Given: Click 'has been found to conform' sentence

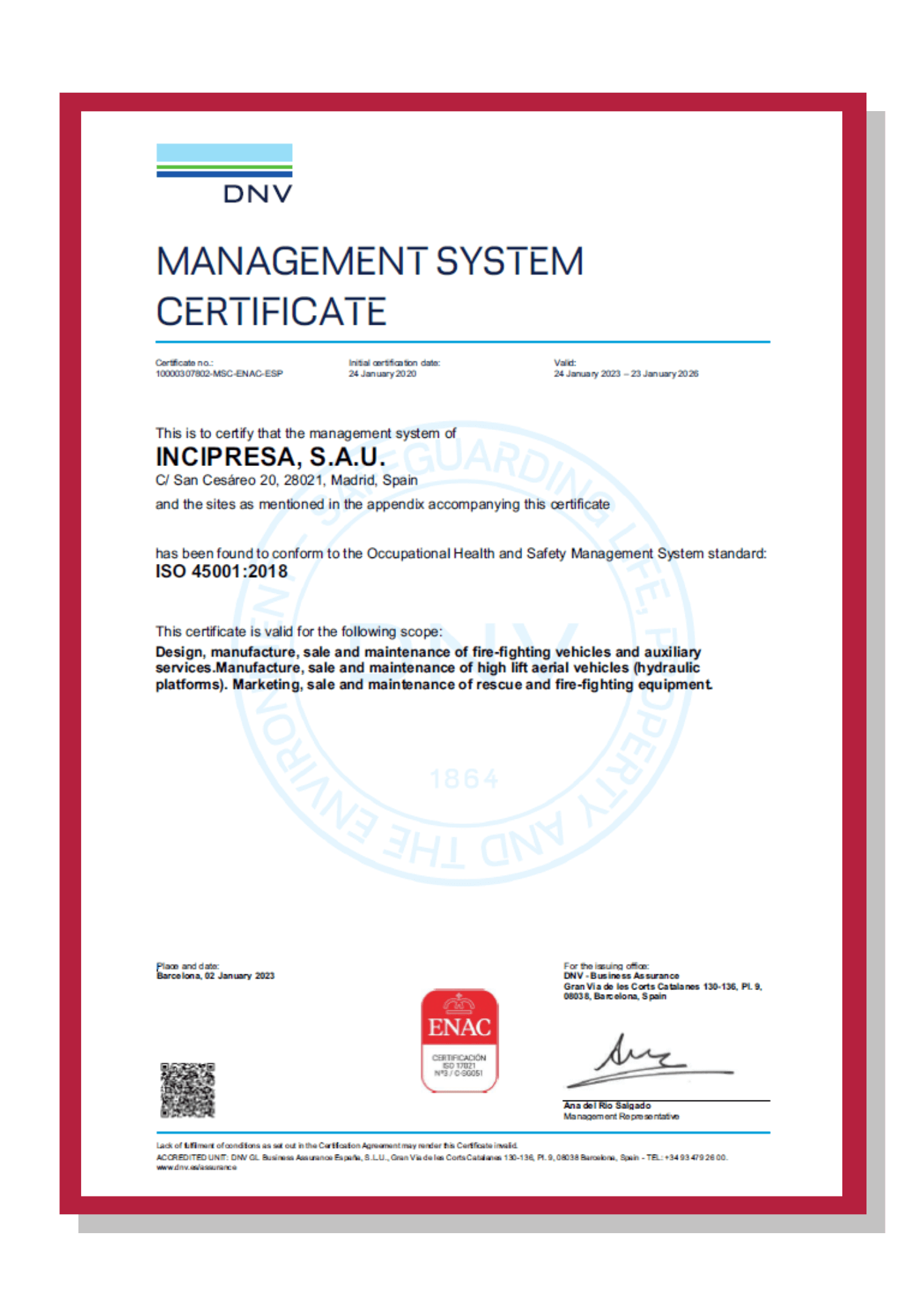Looking at the screenshot, I should [461, 554].
